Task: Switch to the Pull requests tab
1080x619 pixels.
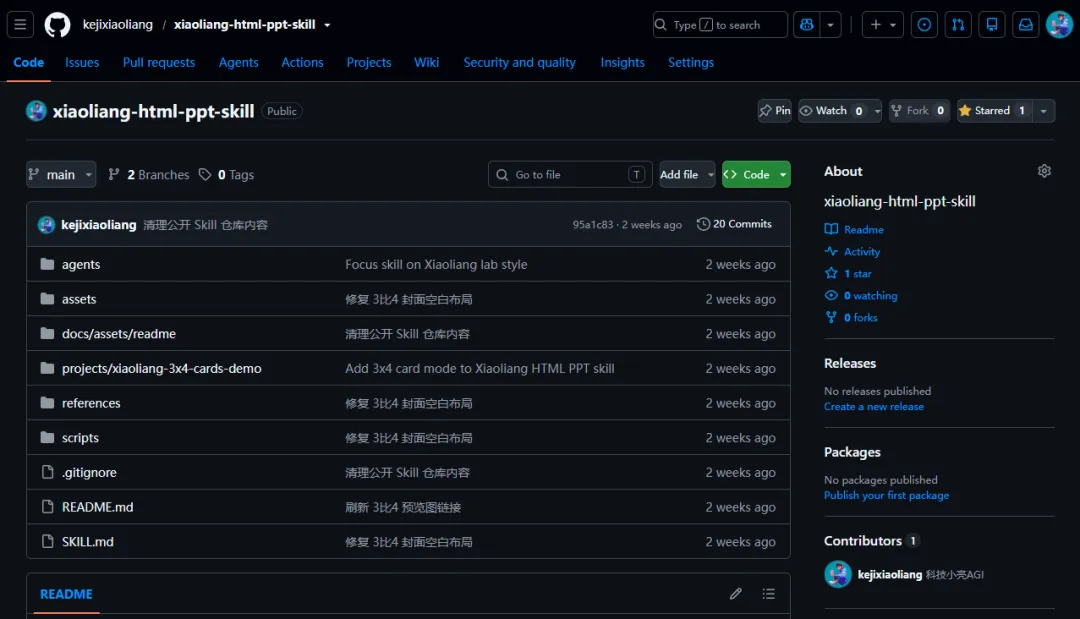Action: click(x=158, y=62)
